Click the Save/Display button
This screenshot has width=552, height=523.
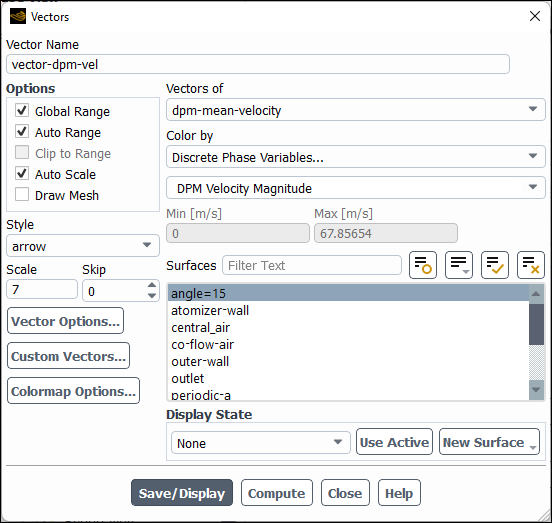(x=182, y=493)
